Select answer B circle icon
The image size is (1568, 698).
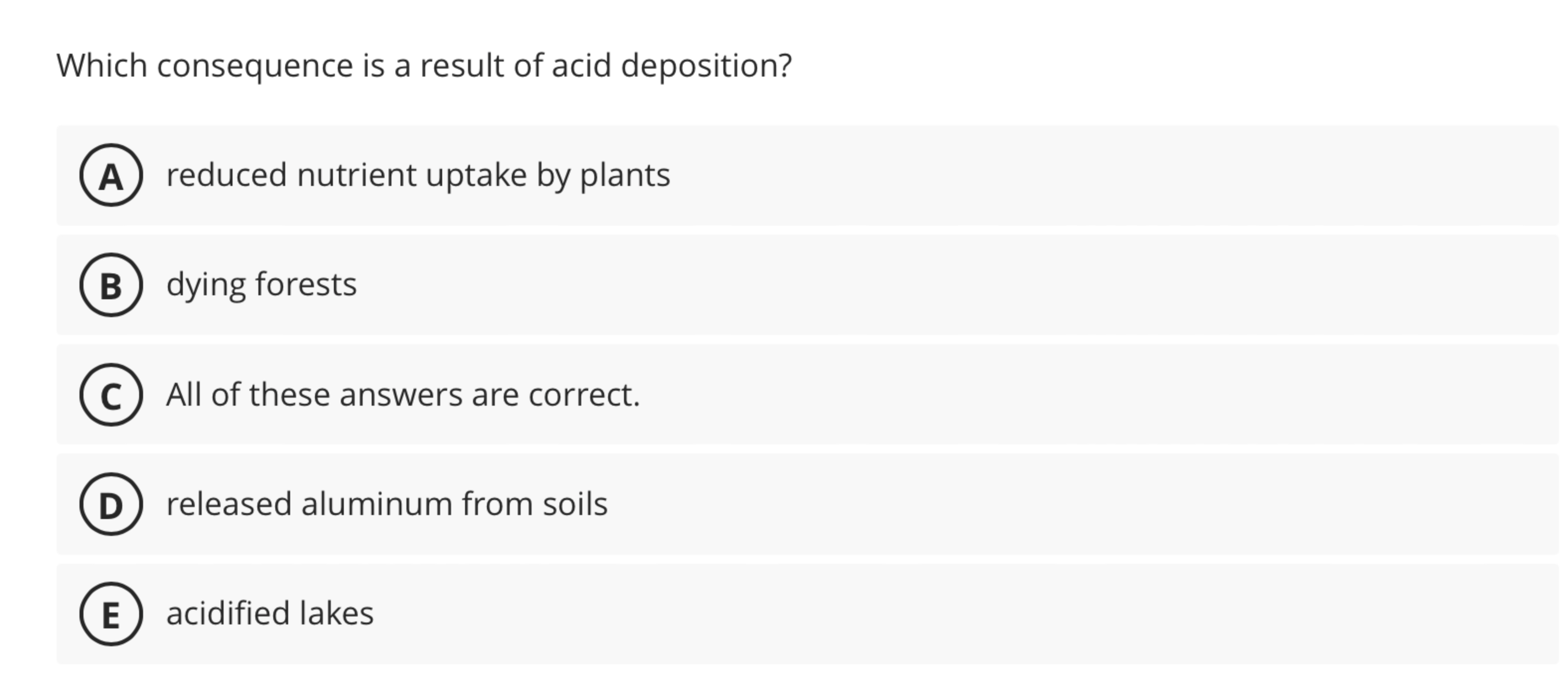111,284
